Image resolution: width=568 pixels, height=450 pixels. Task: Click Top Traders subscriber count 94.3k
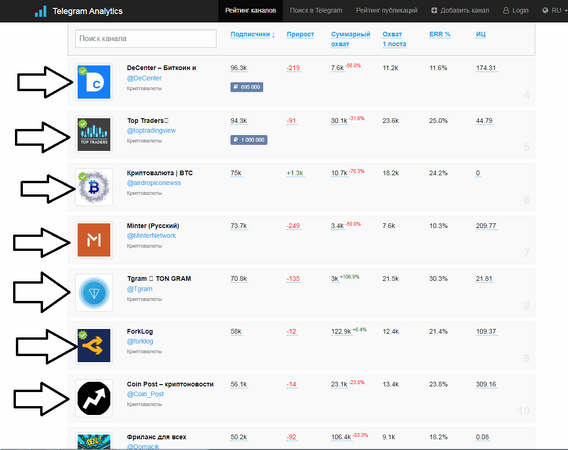click(239, 121)
